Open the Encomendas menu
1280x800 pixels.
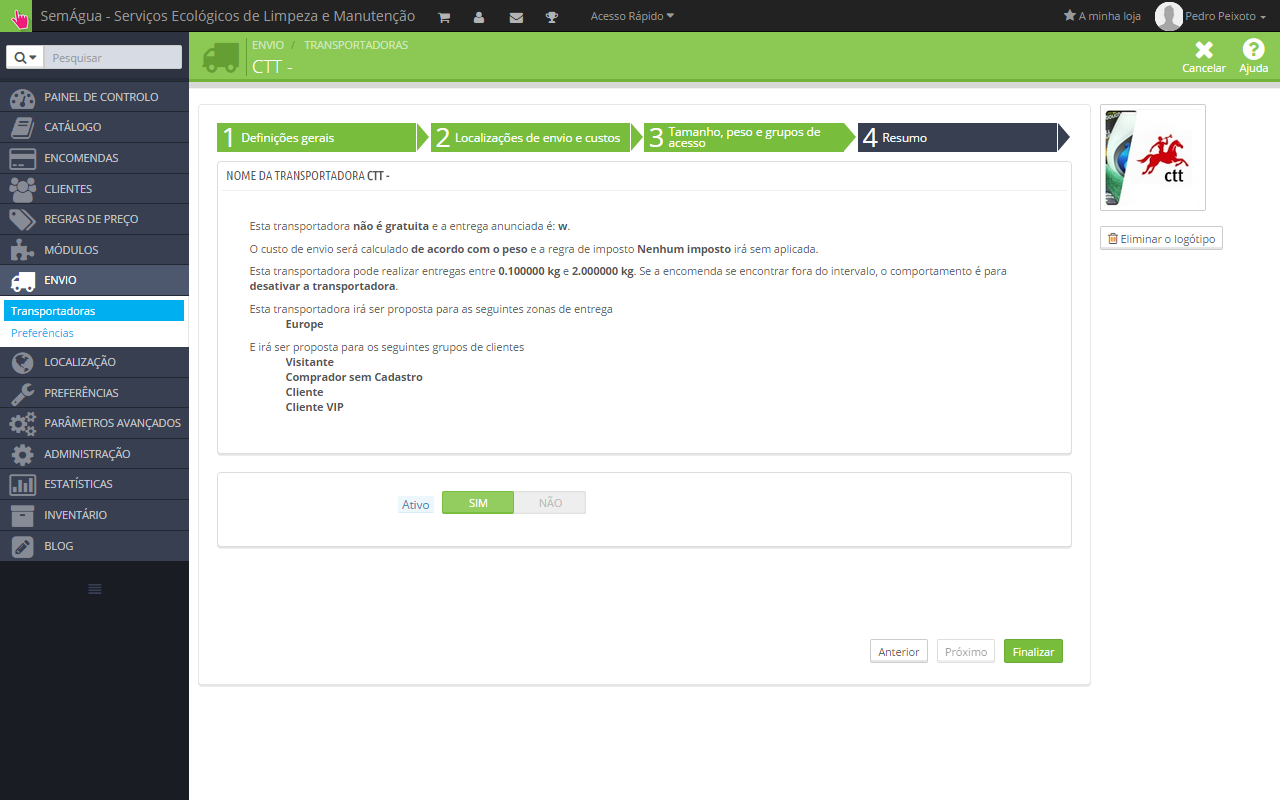[94, 158]
